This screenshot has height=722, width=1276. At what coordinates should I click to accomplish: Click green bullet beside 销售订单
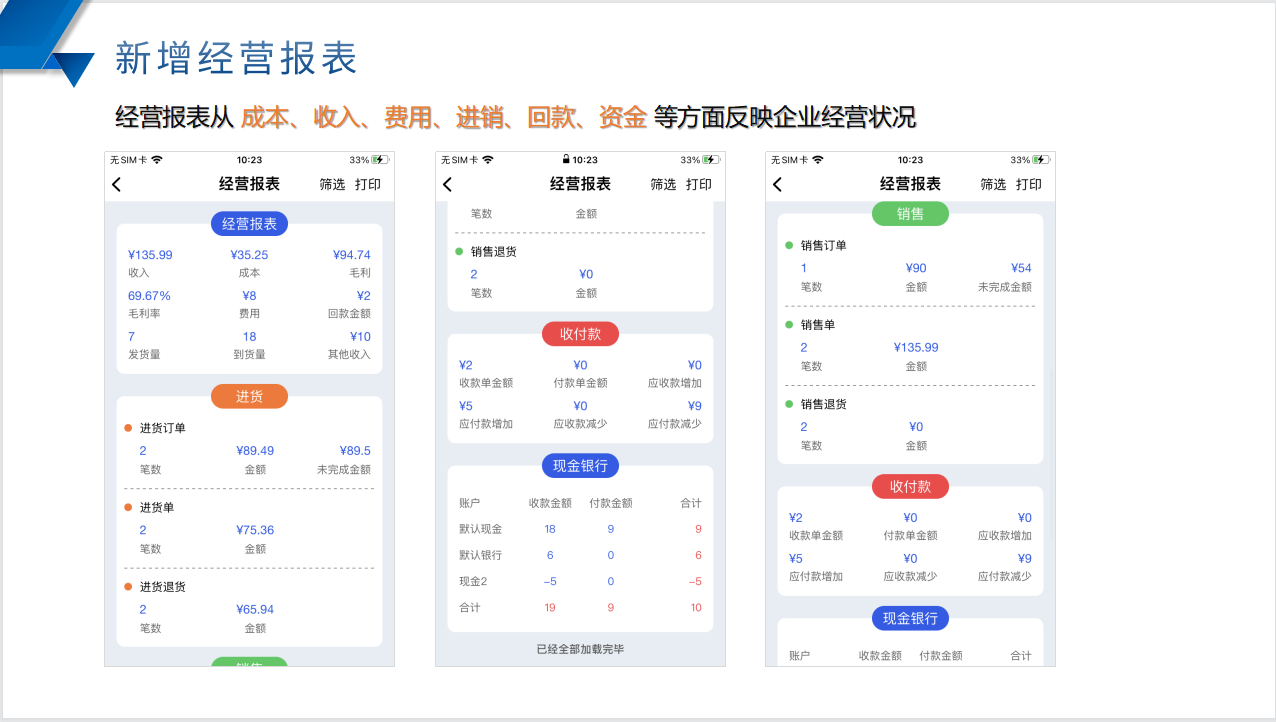[789, 245]
